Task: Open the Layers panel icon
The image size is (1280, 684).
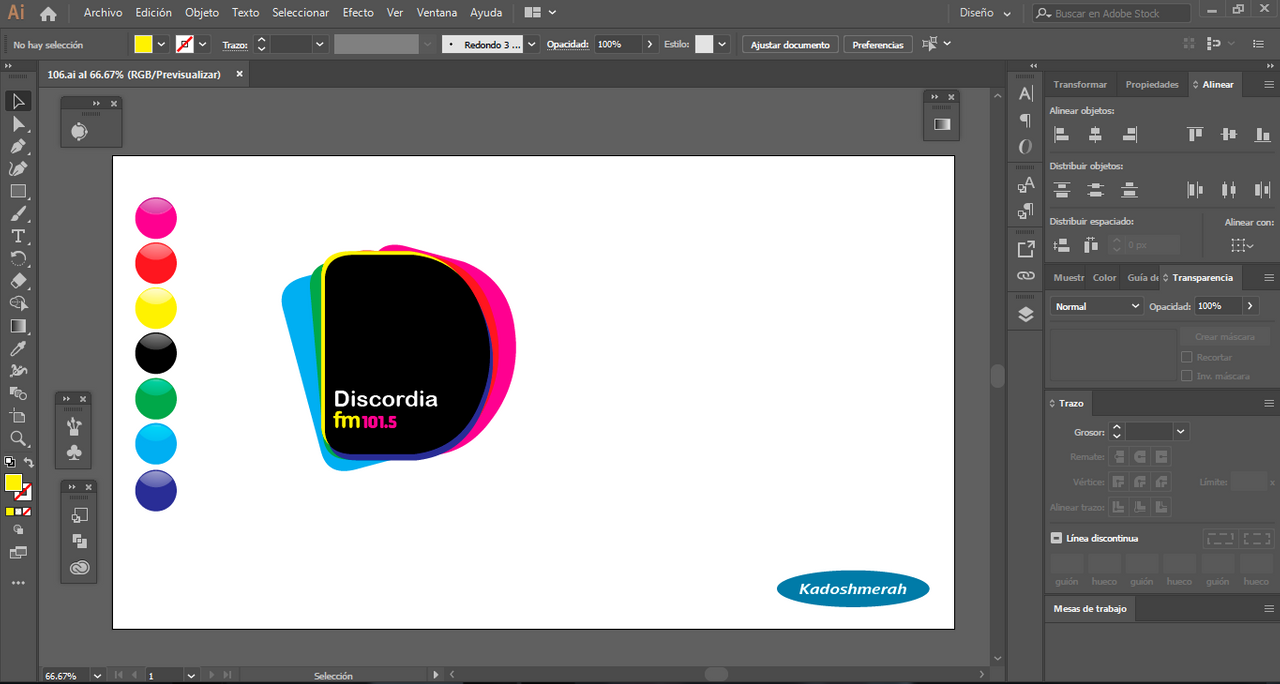Action: coord(1025,314)
